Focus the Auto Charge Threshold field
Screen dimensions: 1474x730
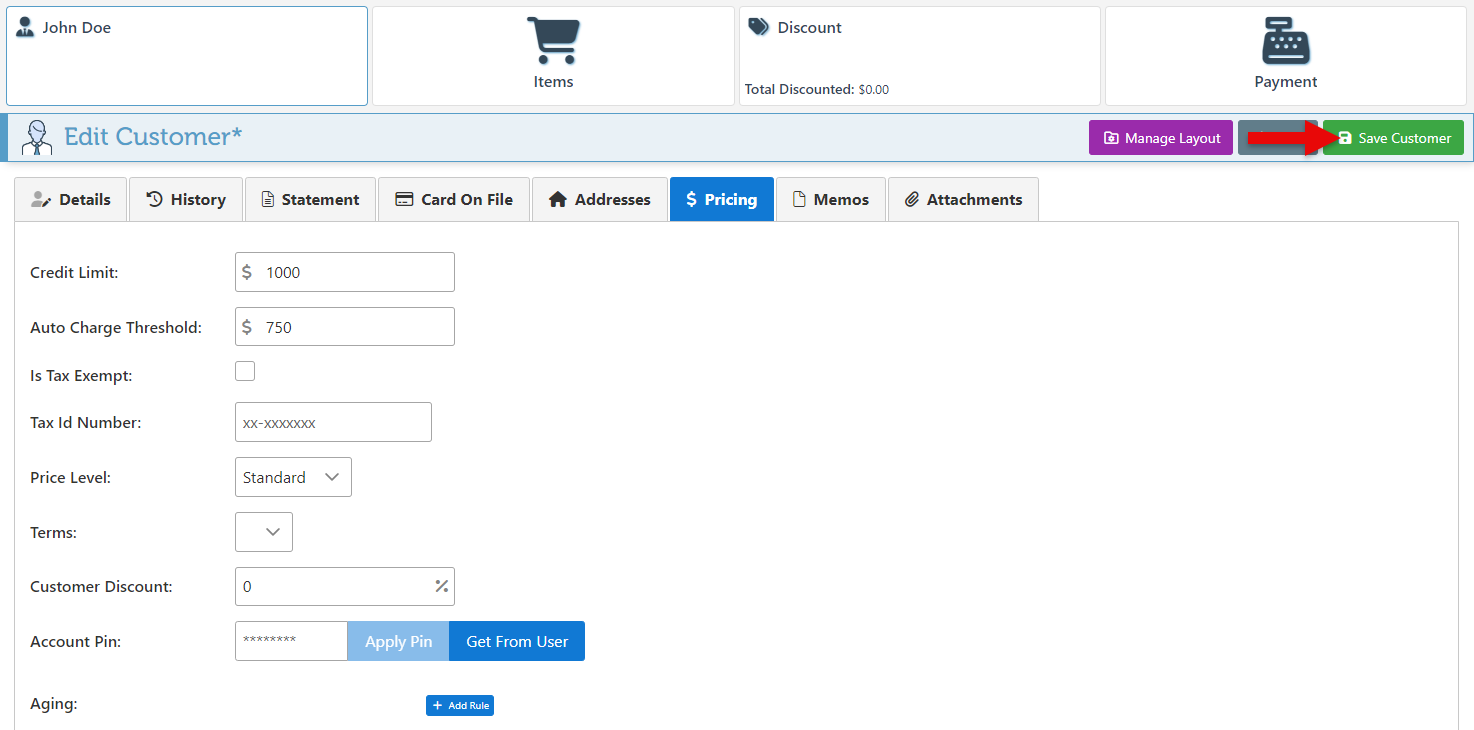pos(355,327)
